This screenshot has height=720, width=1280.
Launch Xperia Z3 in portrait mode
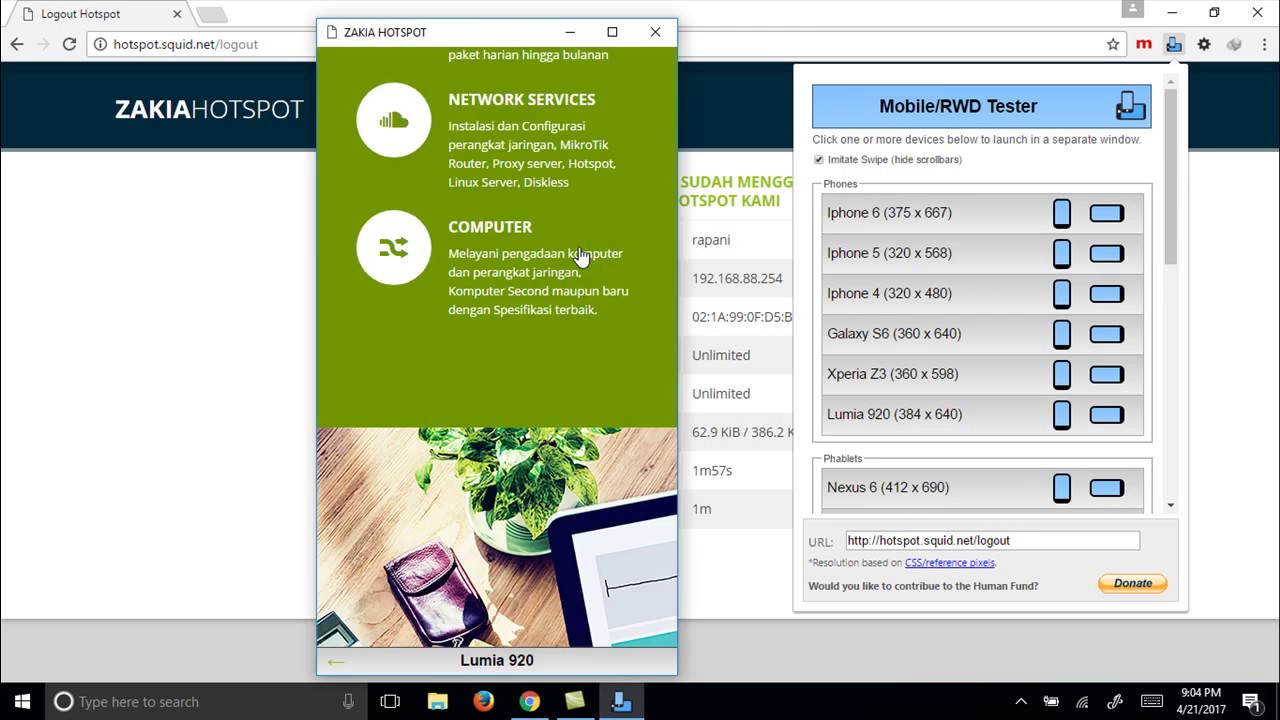coord(1062,374)
